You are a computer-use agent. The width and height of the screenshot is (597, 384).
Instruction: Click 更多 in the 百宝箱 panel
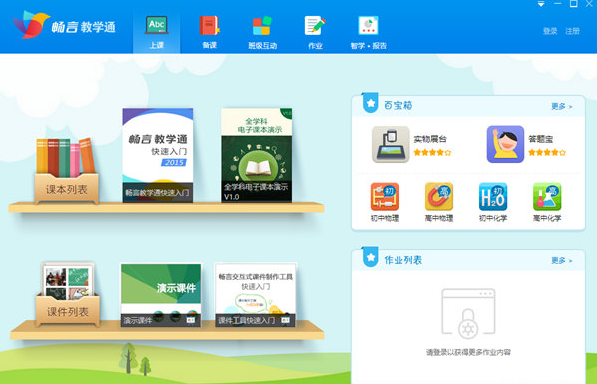(562, 106)
